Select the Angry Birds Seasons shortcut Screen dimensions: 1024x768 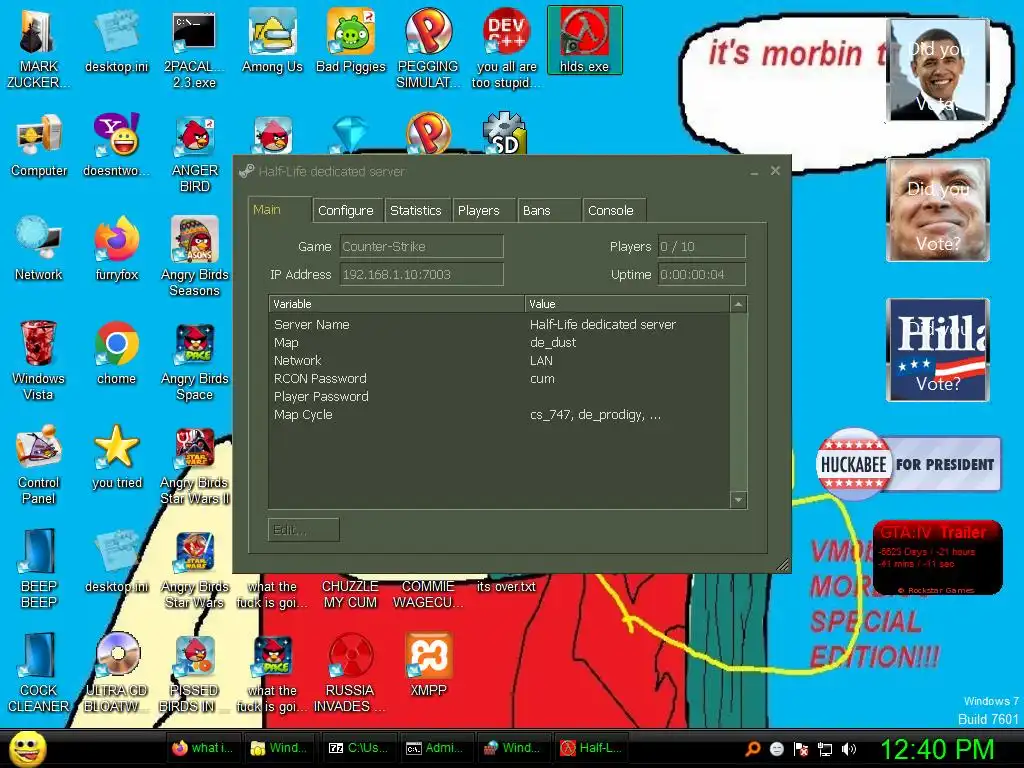click(194, 257)
